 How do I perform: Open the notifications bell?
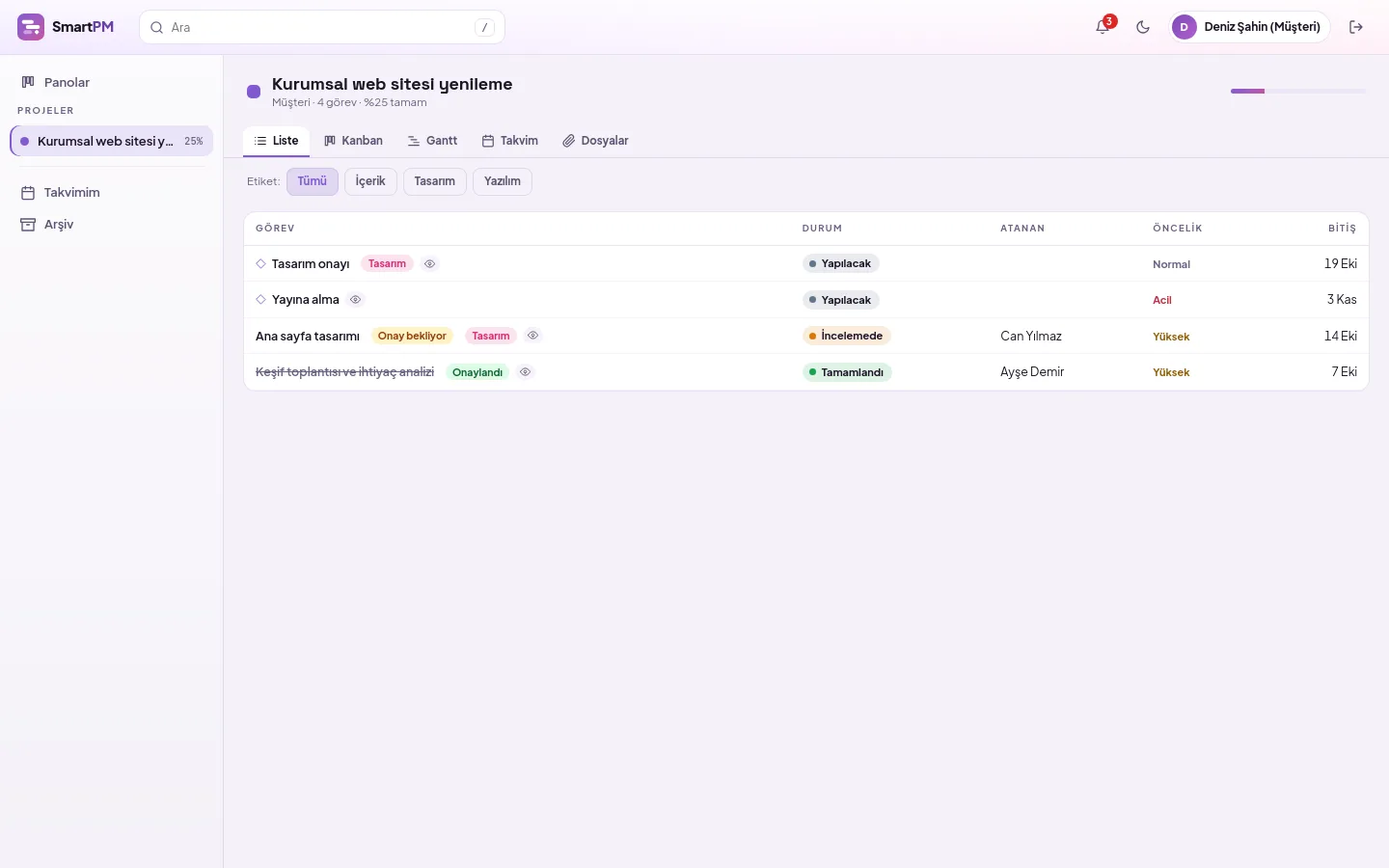click(1103, 27)
